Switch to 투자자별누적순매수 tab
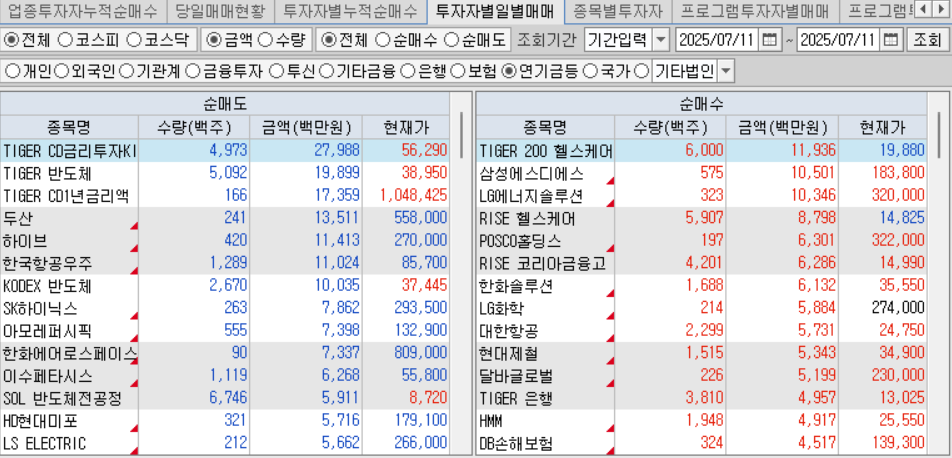 [x=350, y=10]
